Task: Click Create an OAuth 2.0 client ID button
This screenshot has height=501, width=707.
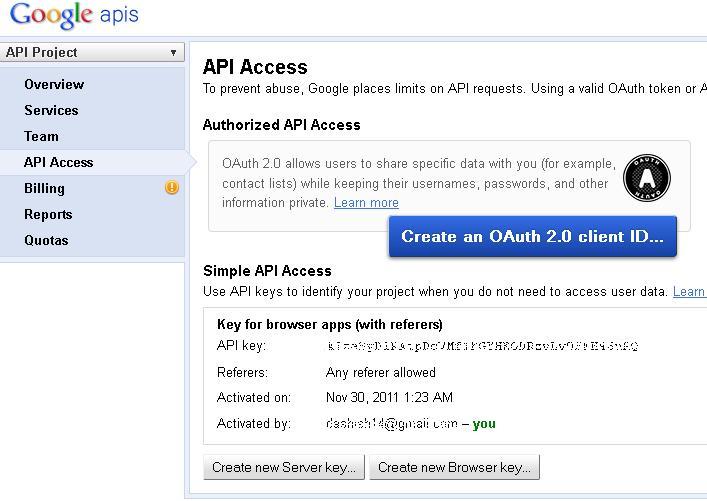Action: pyautogui.click(x=533, y=236)
